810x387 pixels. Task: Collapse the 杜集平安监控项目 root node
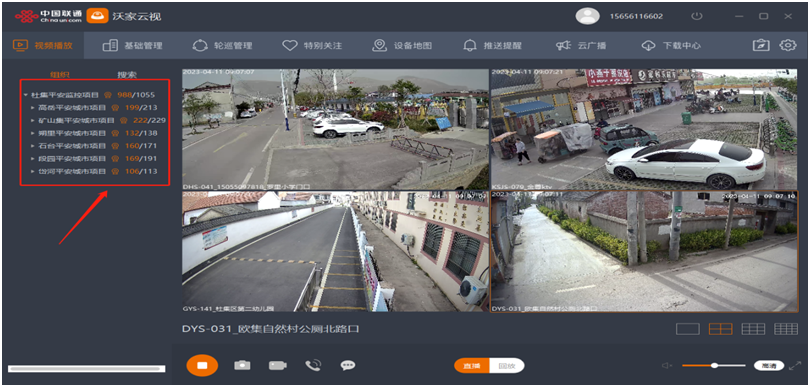tap(26, 95)
